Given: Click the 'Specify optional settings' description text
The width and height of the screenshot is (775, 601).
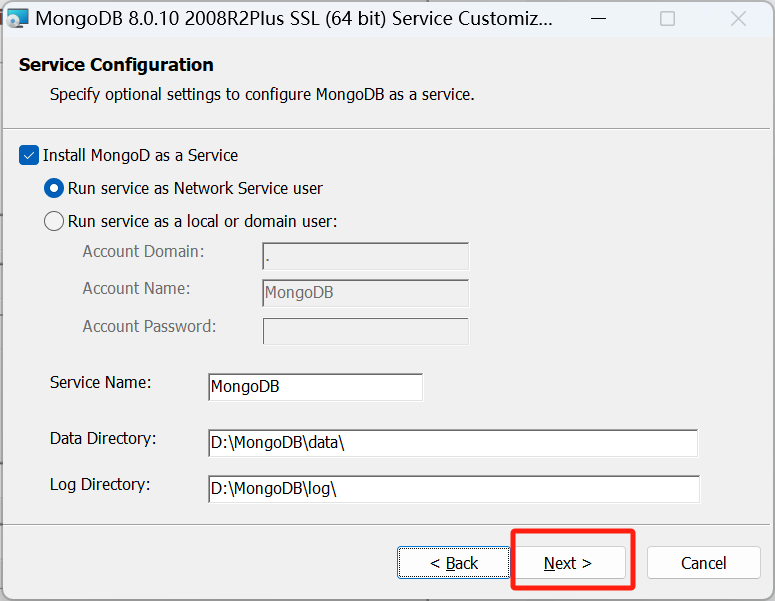Looking at the screenshot, I should [262, 94].
